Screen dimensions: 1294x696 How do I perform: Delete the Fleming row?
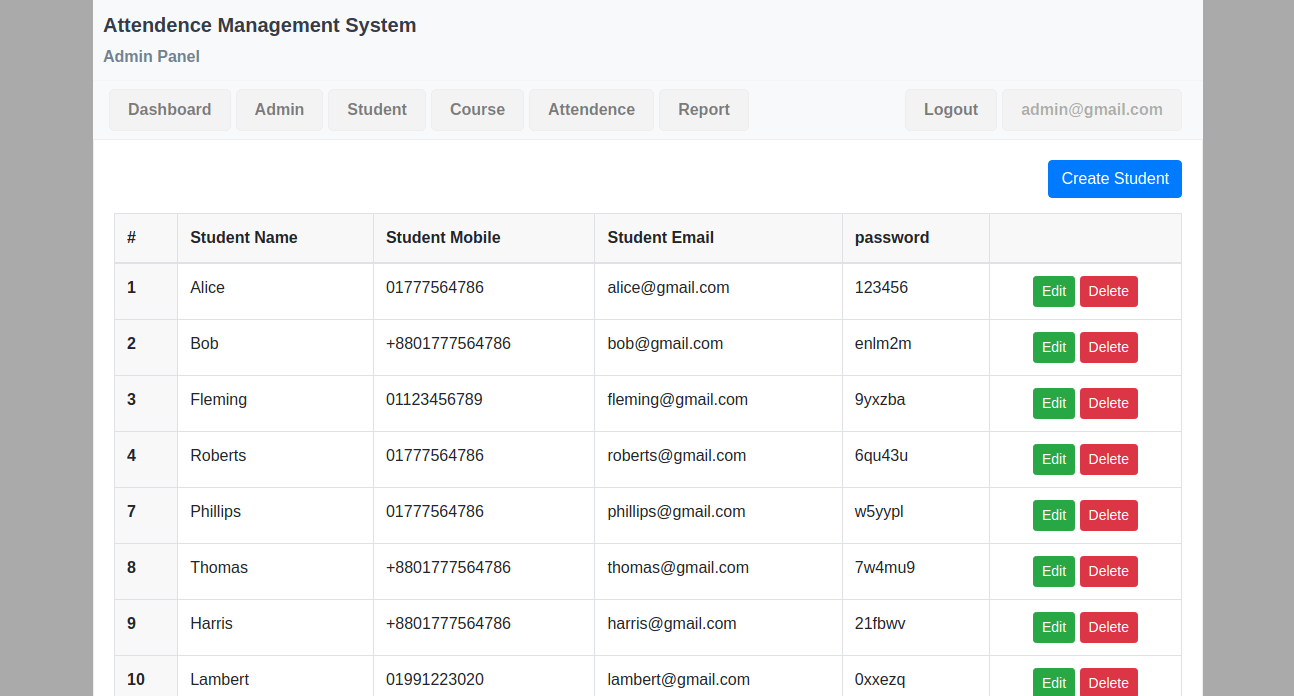[x=1108, y=403]
